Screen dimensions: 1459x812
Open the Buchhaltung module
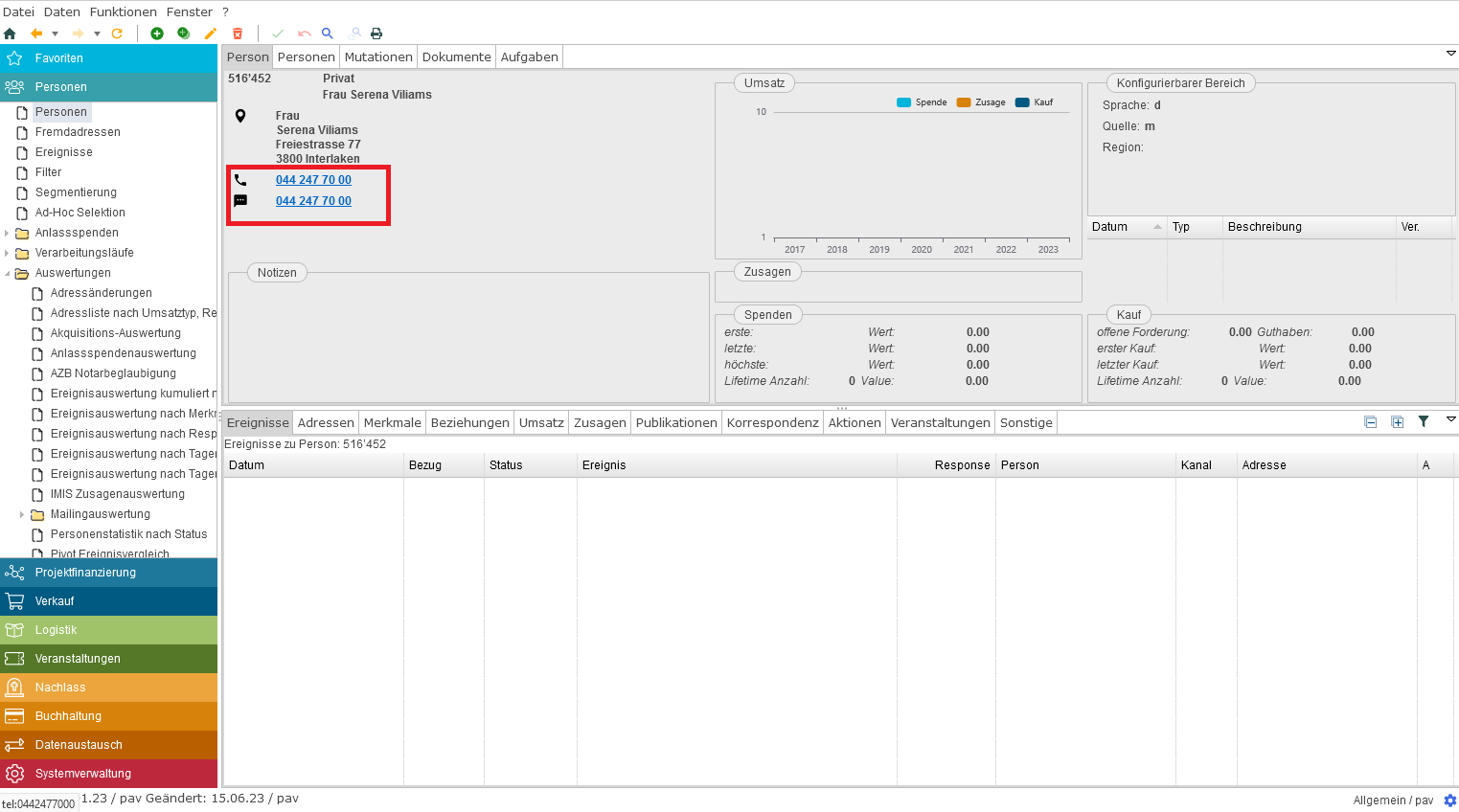(x=68, y=716)
